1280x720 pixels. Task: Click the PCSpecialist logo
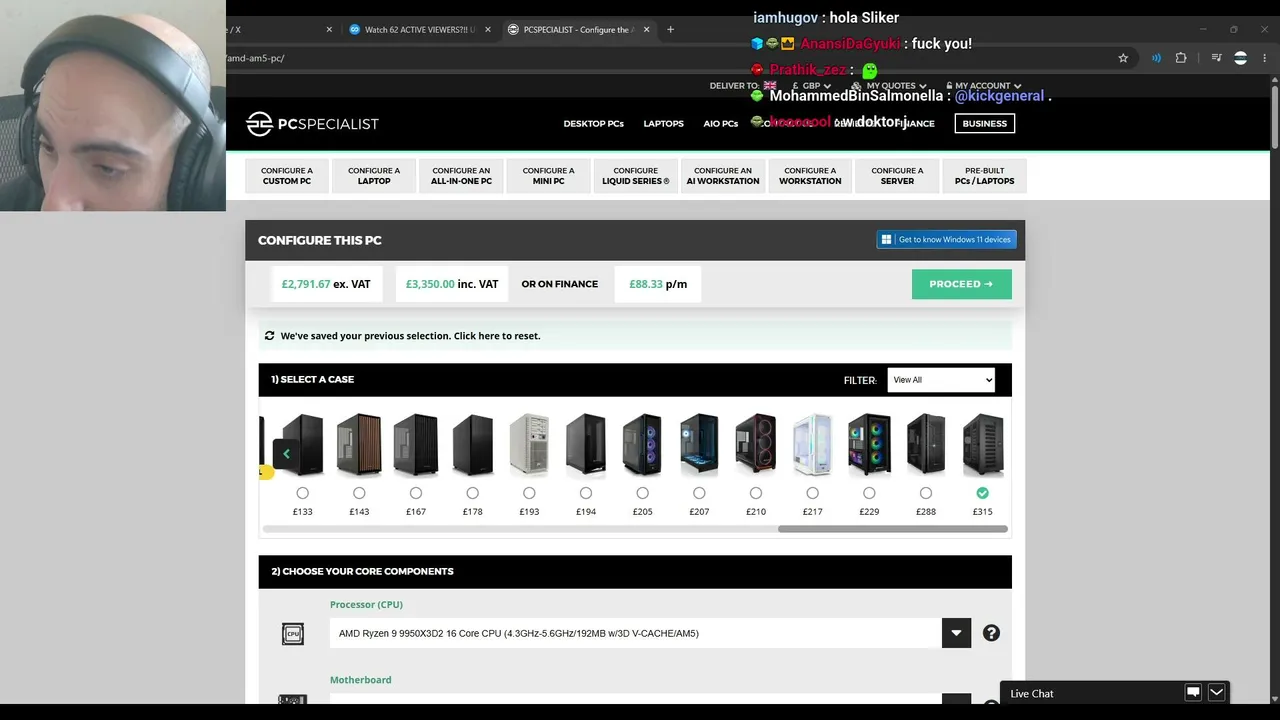[312, 123]
